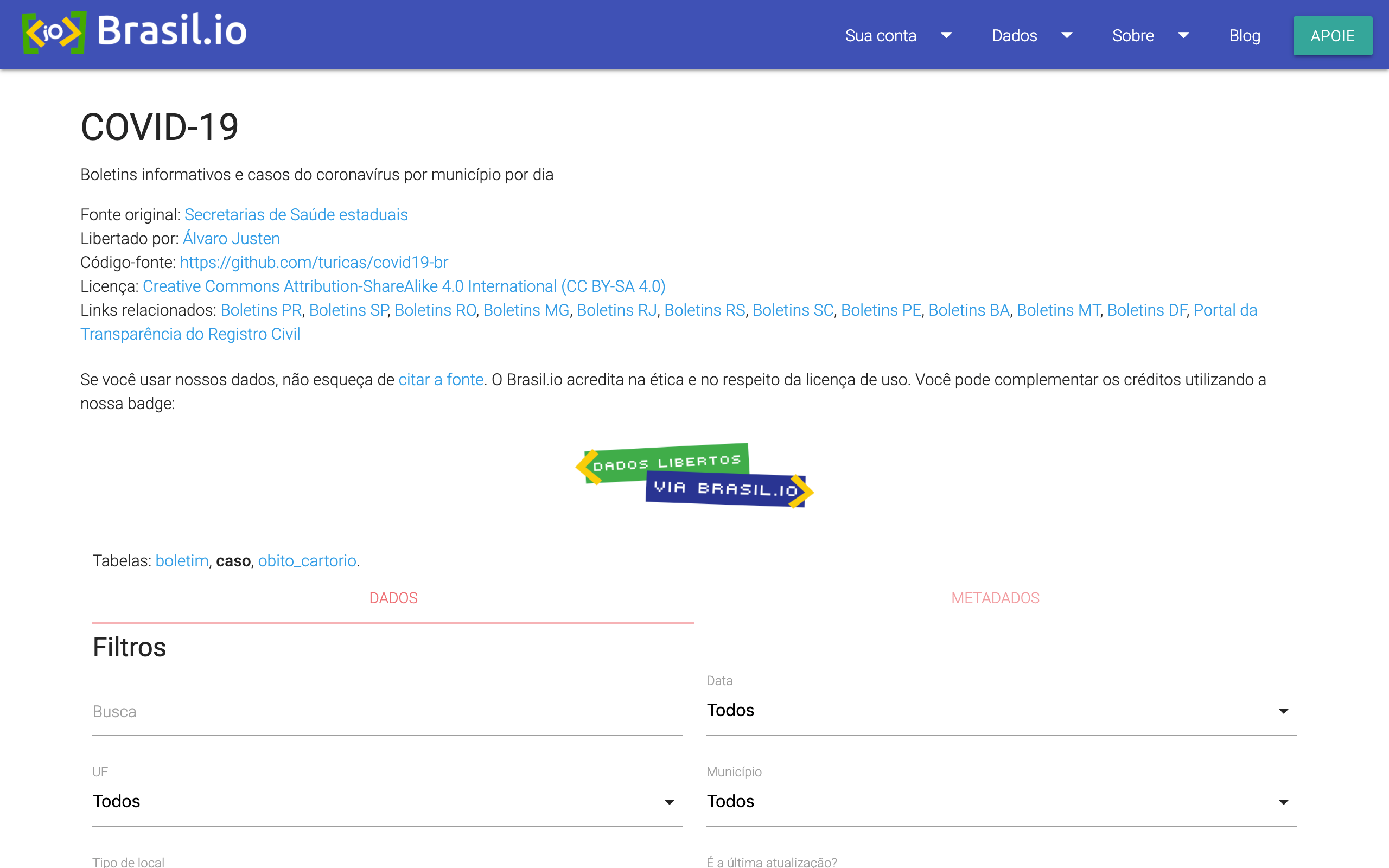Click the Dados Libertos via Brasil.io badge
This screenshot has height=868, width=1389.
click(x=694, y=475)
